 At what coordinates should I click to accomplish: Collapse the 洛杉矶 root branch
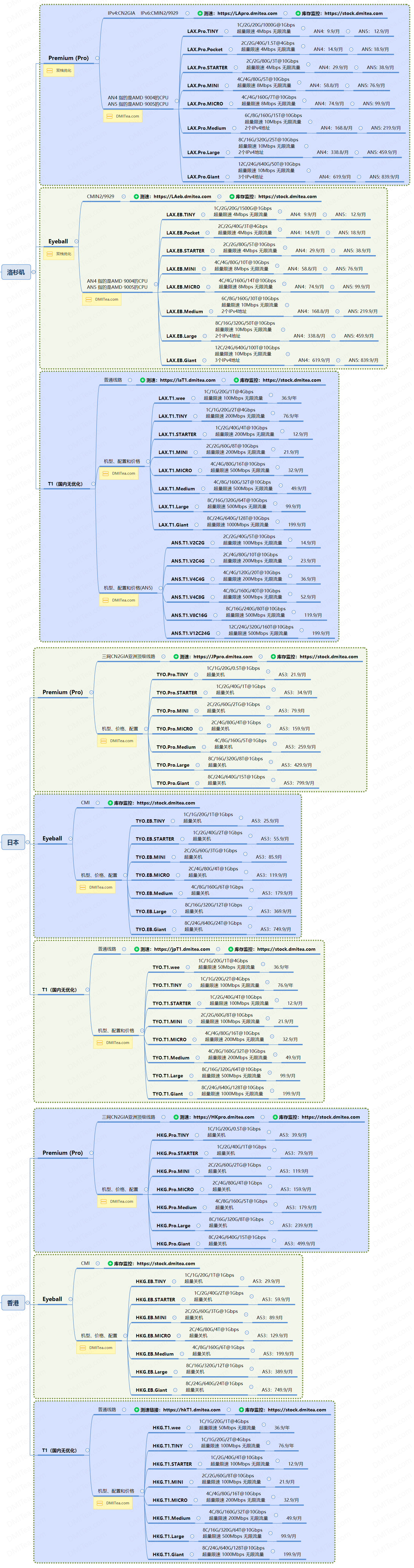pos(33,272)
